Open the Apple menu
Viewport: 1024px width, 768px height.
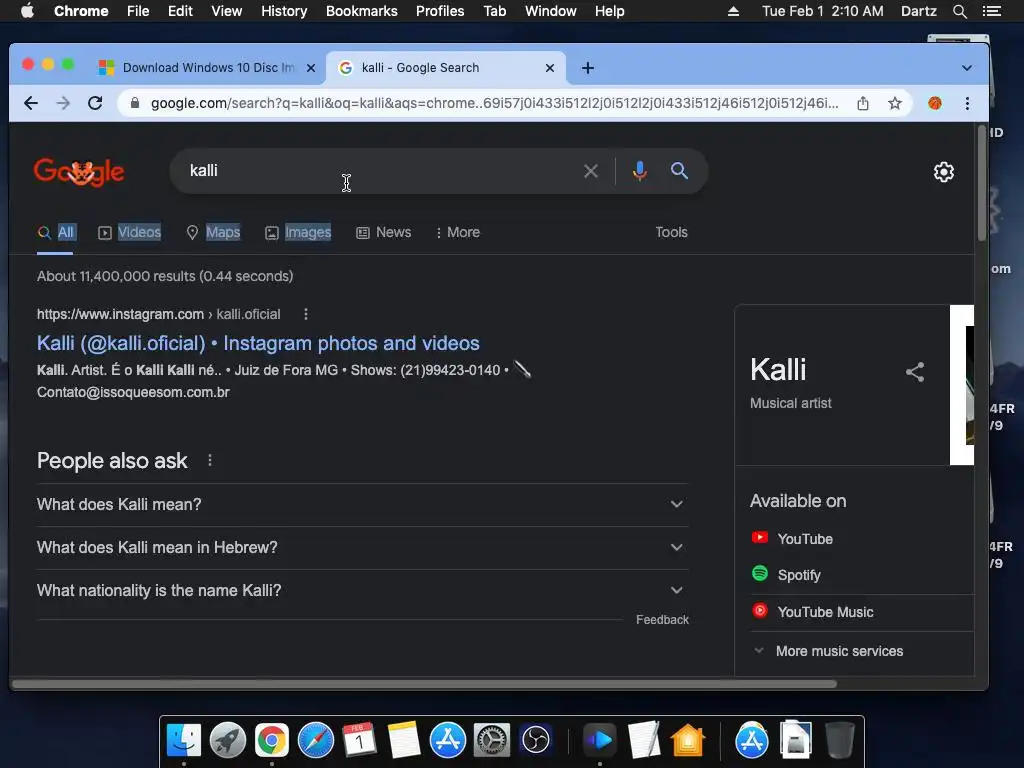(x=27, y=11)
